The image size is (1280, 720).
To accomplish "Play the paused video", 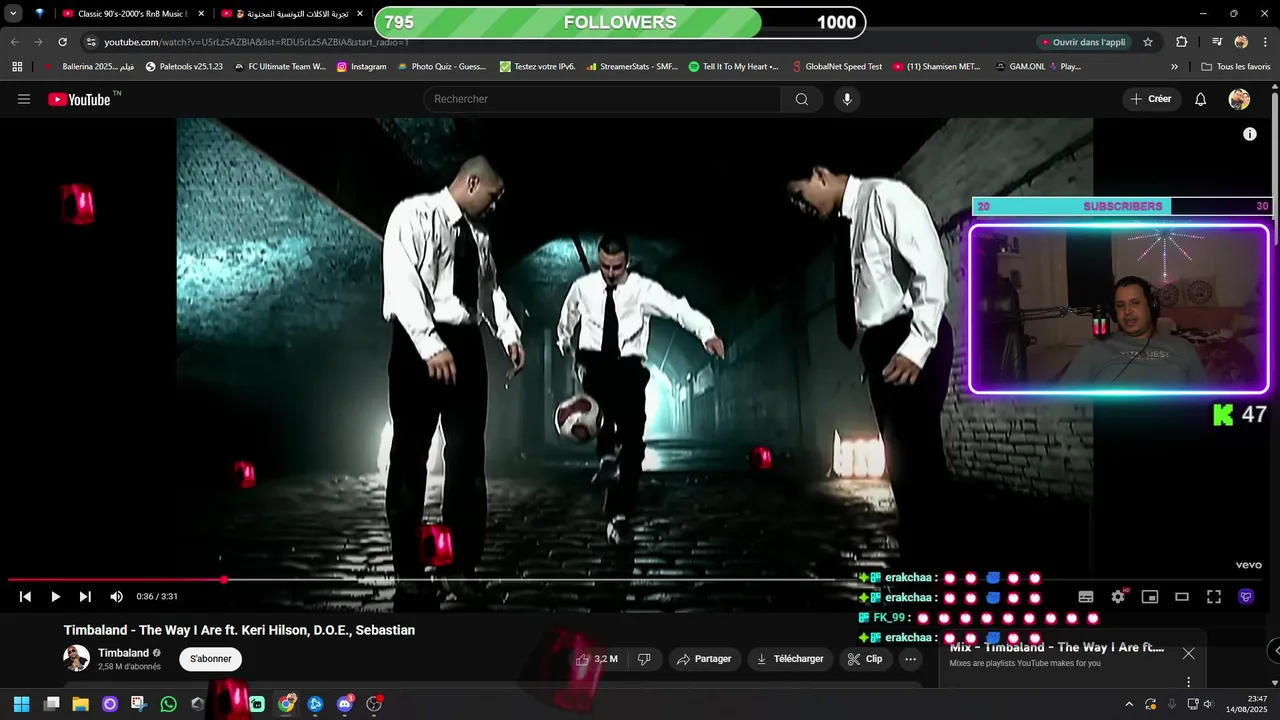I will coord(55,597).
